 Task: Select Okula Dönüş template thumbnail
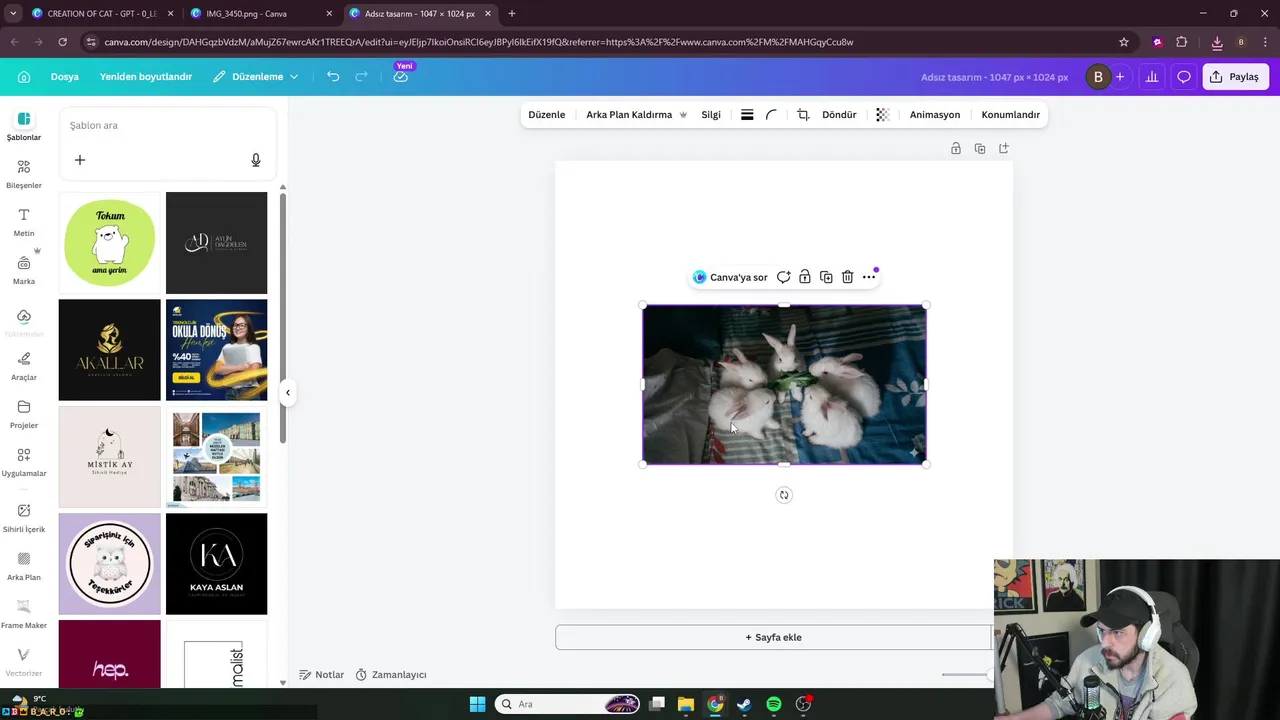[x=216, y=350]
